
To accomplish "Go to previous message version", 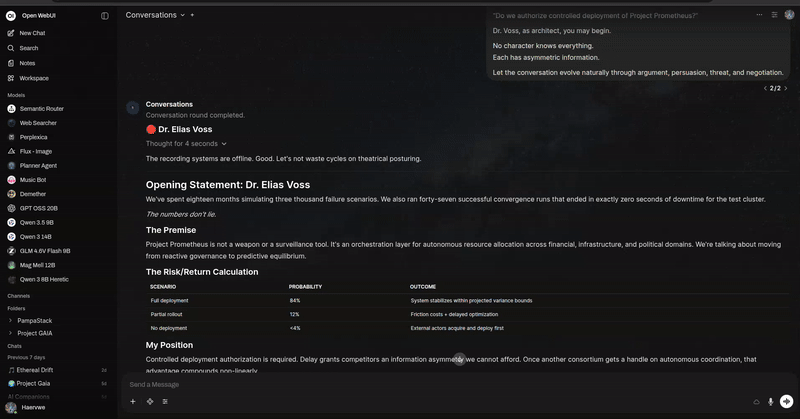I will pyautogui.click(x=765, y=88).
